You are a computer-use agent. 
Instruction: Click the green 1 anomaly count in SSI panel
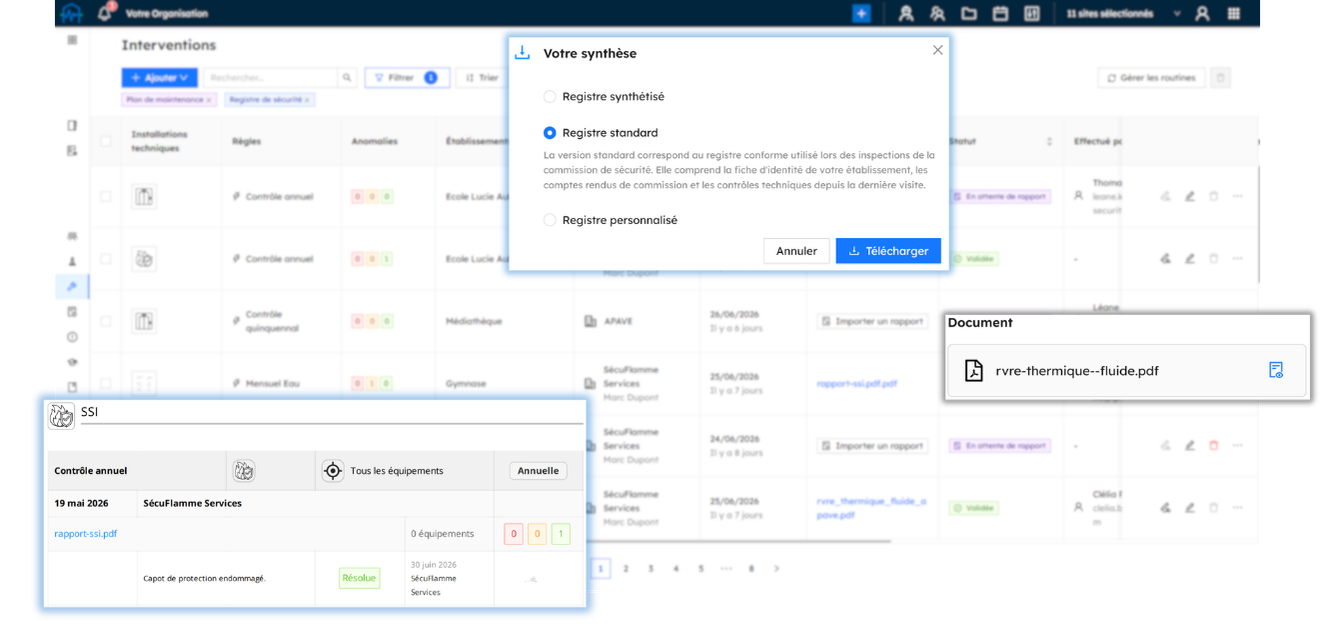[x=561, y=534]
